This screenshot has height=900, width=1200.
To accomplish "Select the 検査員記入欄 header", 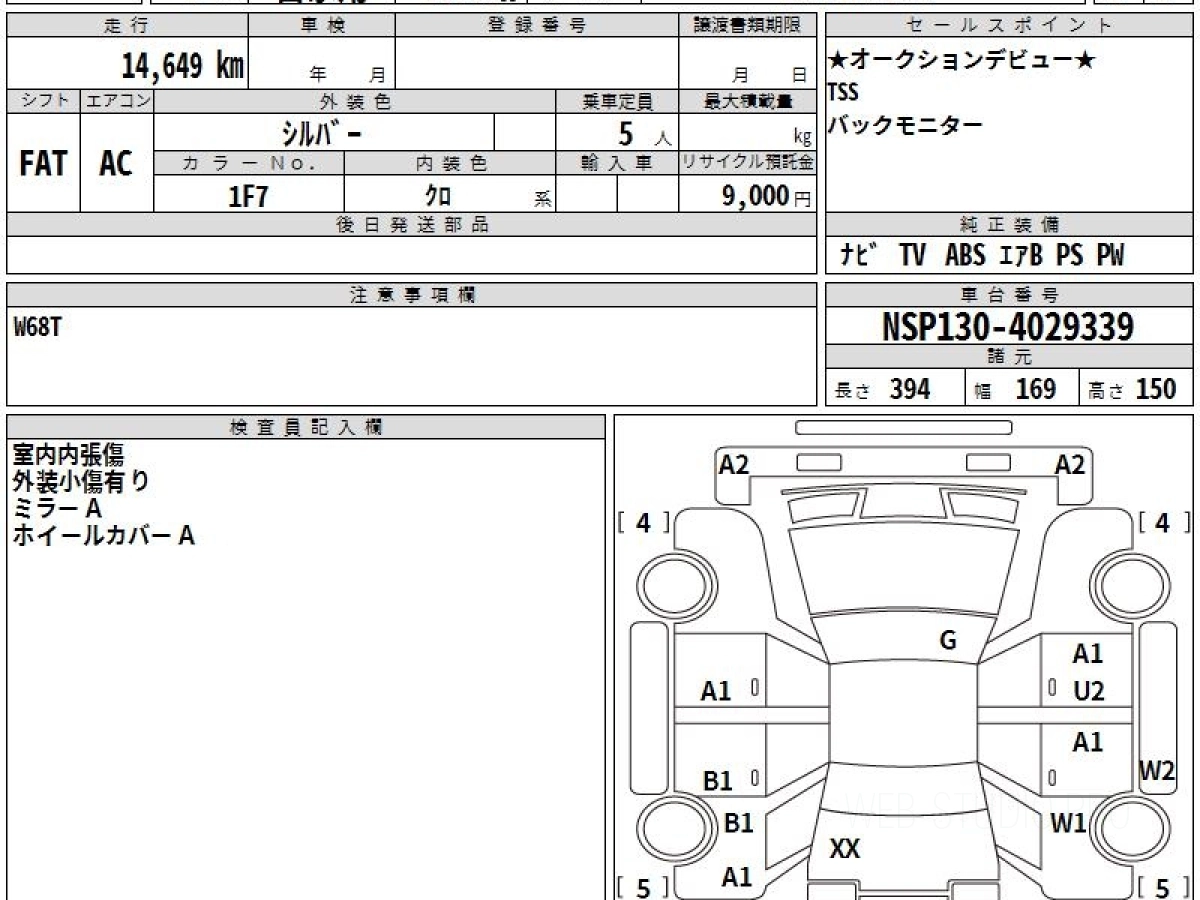I will click(306, 426).
